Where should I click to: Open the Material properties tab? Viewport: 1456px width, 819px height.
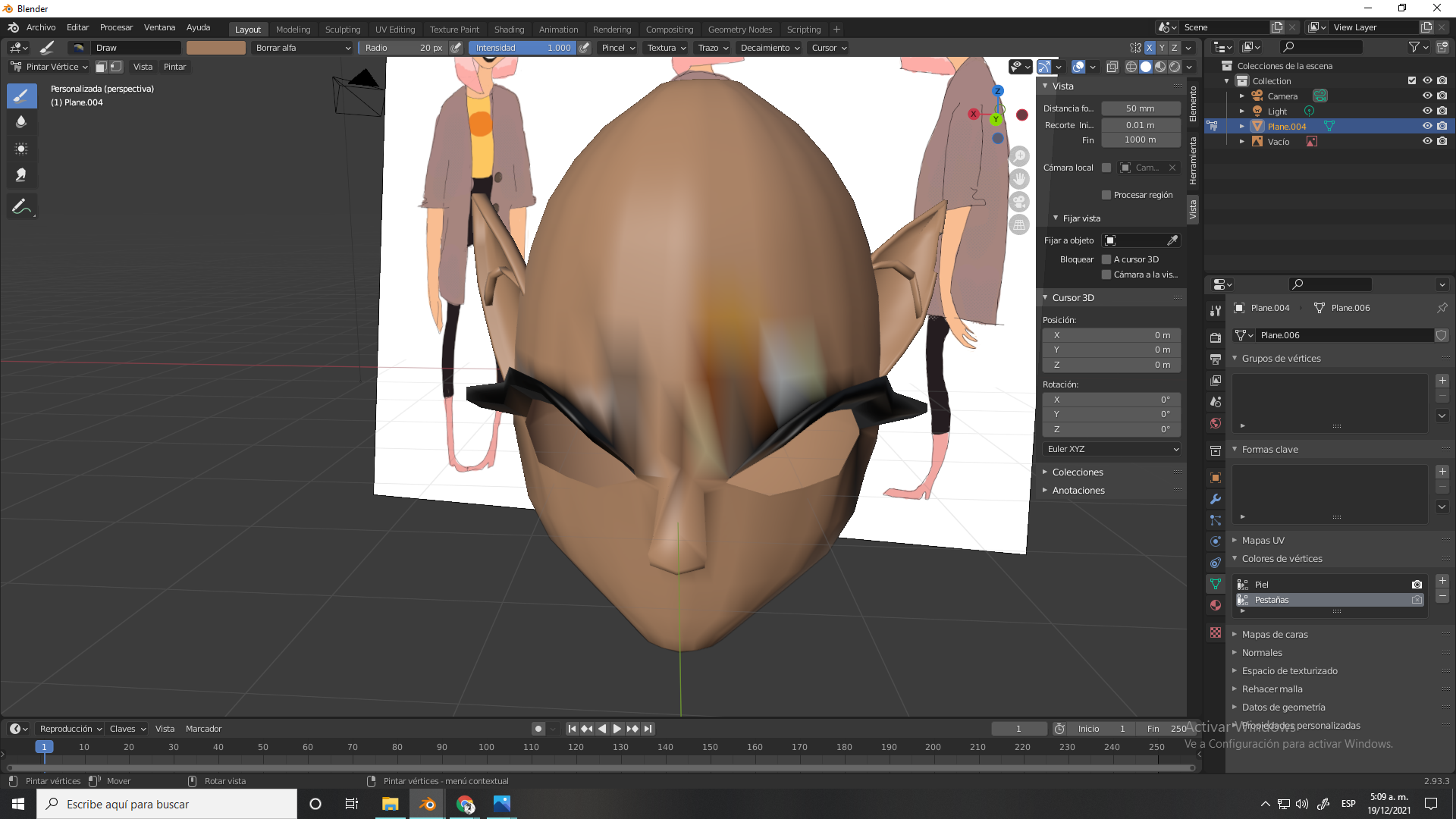1216,605
